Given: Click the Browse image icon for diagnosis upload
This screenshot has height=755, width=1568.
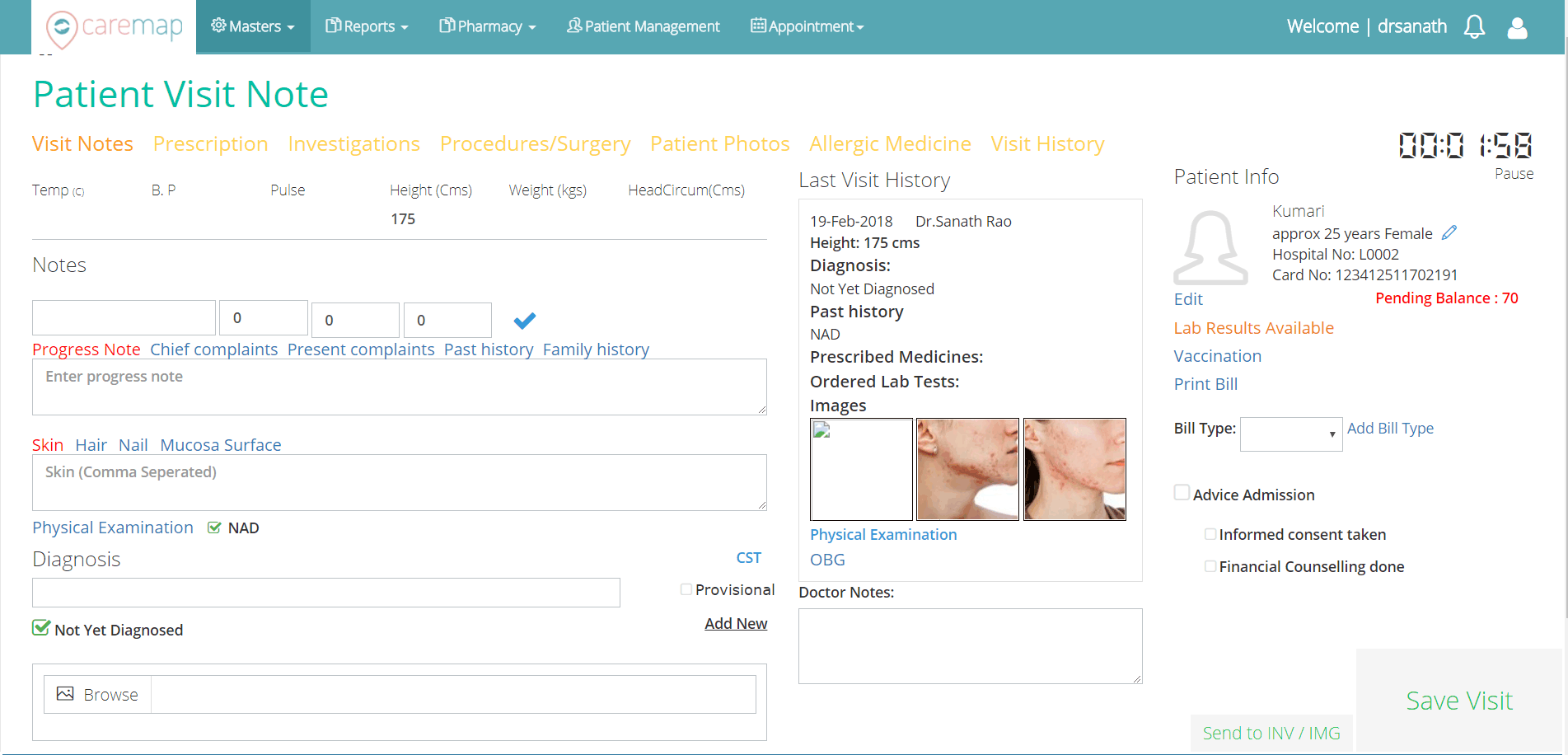Looking at the screenshot, I should (66, 693).
